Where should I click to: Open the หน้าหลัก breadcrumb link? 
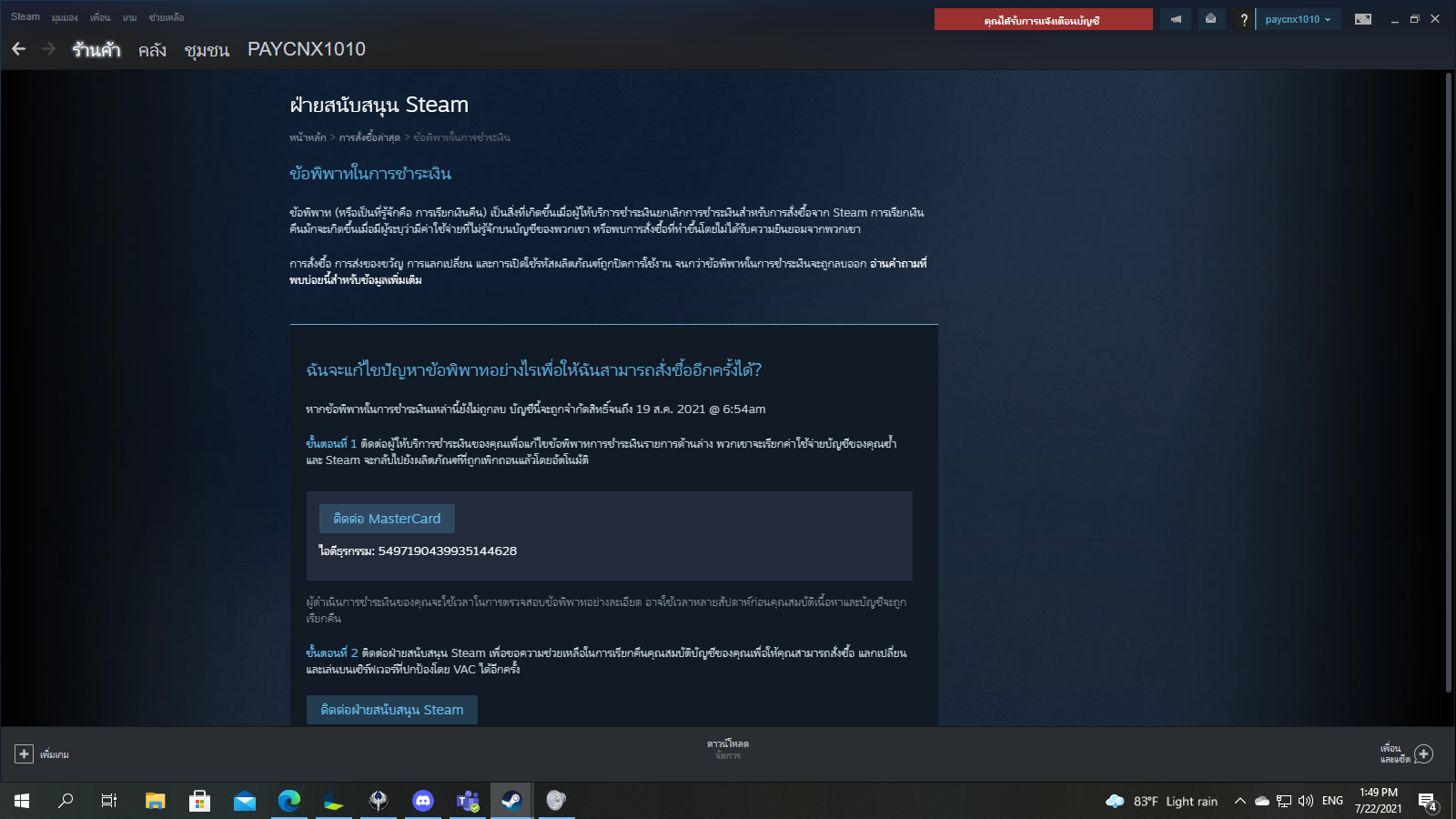pyautogui.click(x=308, y=137)
